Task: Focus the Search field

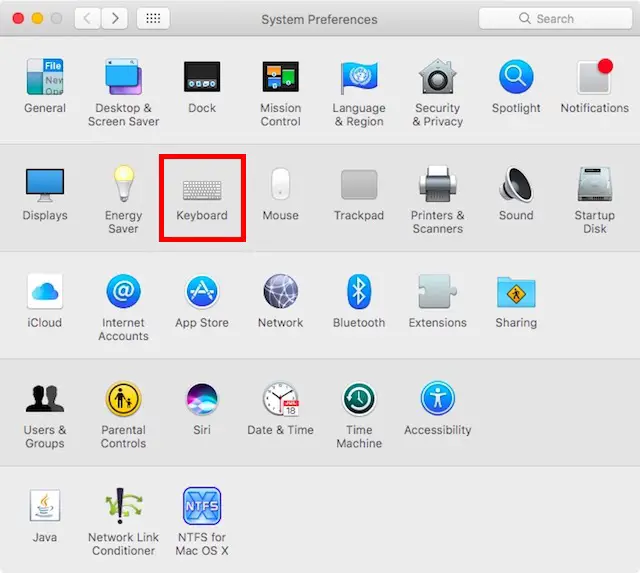Action: 555,18
